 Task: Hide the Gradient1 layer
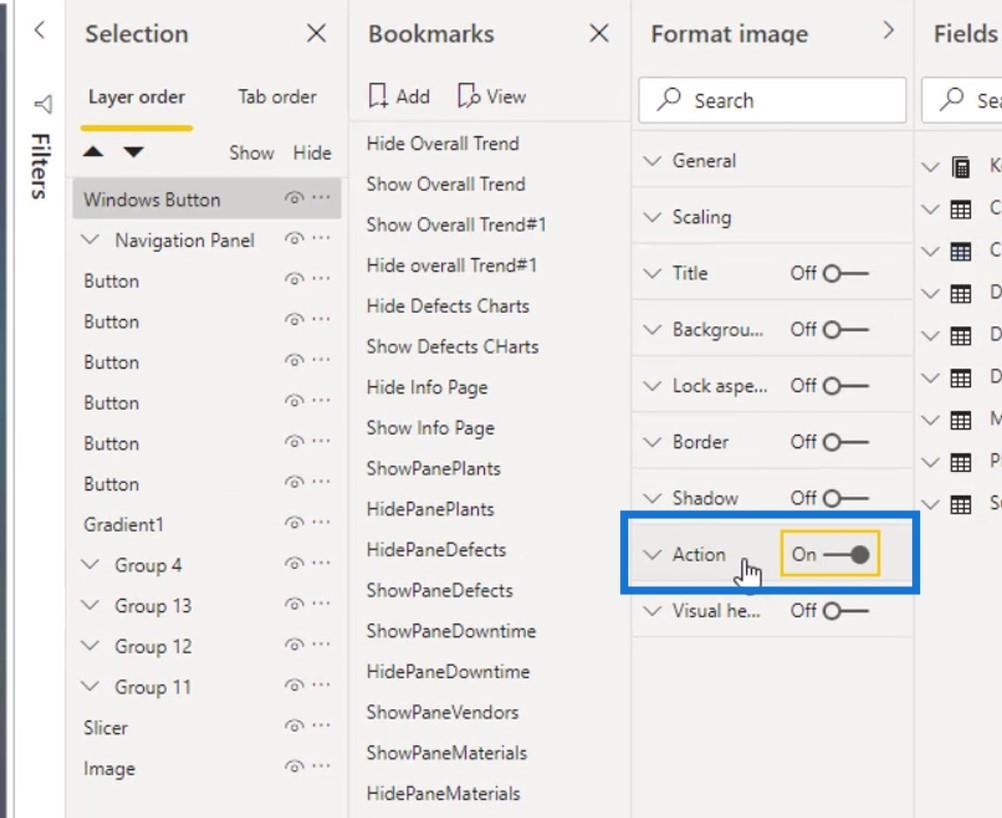coord(294,523)
